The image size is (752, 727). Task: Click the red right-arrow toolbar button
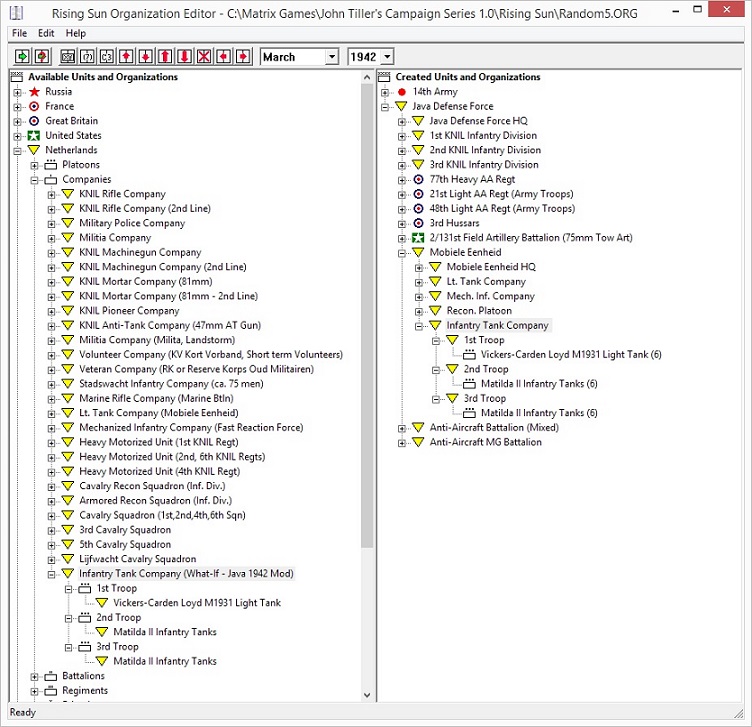tap(243, 57)
